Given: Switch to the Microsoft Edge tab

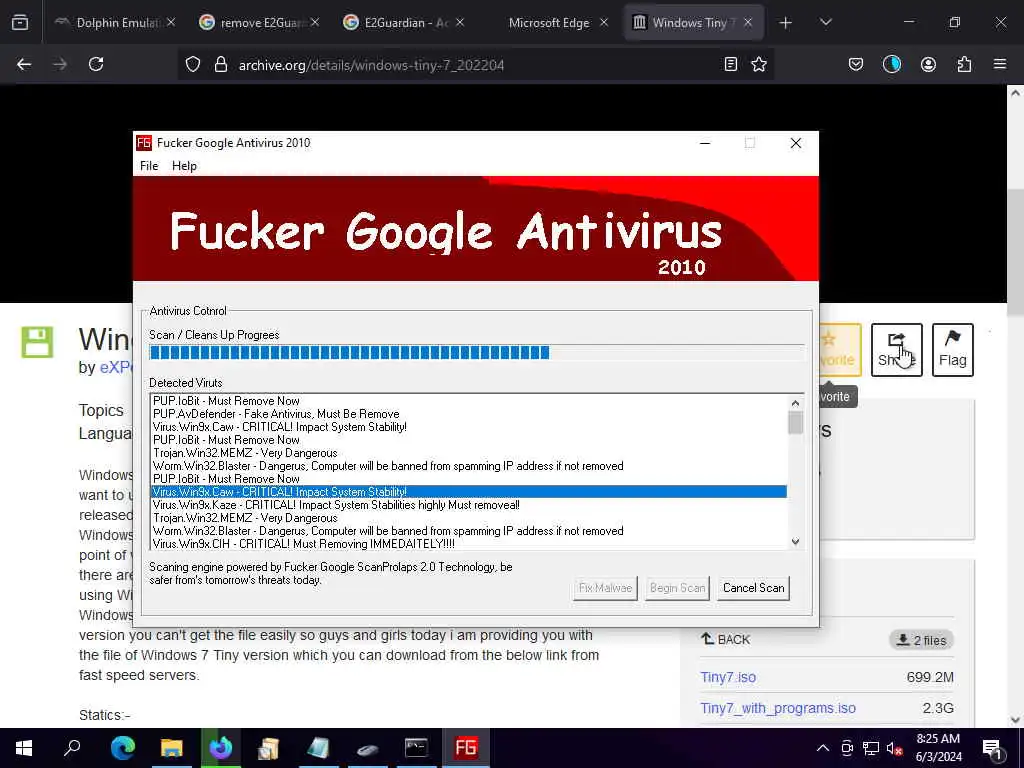Looking at the screenshot, I should (549, 23).
